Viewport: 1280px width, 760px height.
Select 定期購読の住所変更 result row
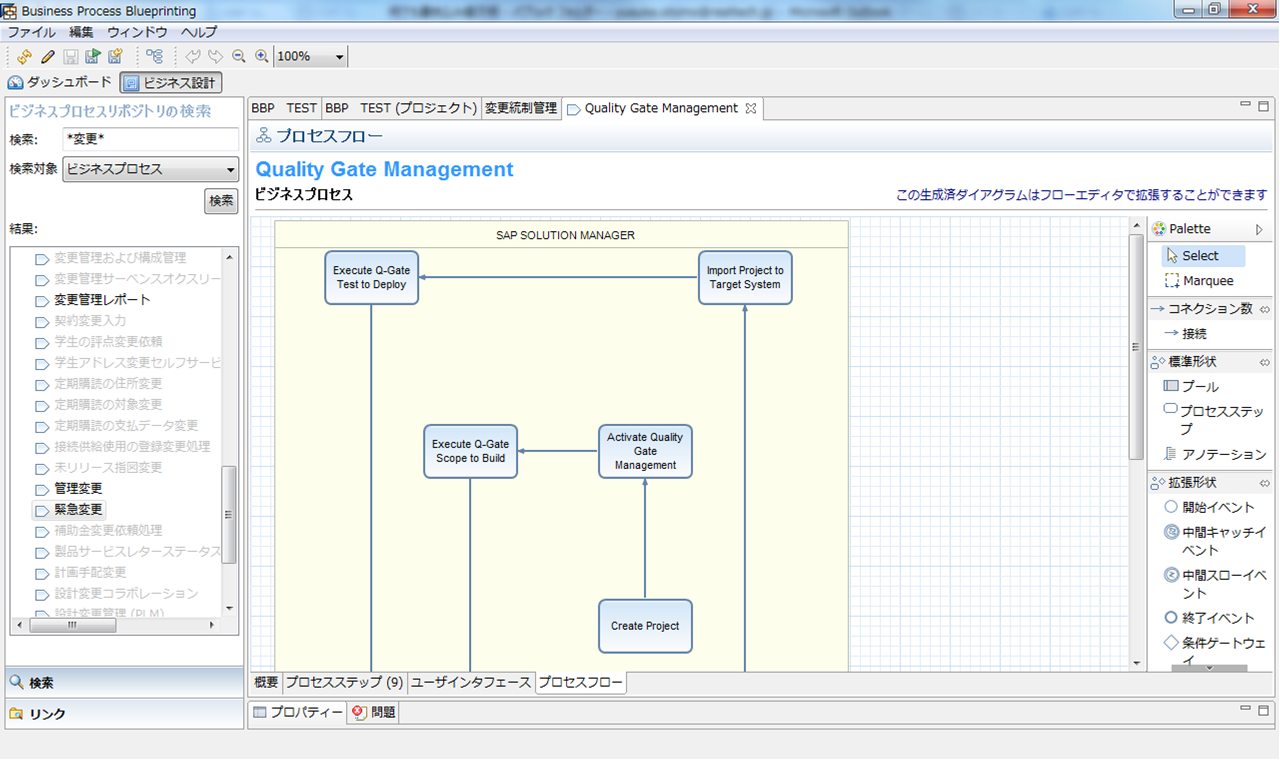[x=108, y=384]
